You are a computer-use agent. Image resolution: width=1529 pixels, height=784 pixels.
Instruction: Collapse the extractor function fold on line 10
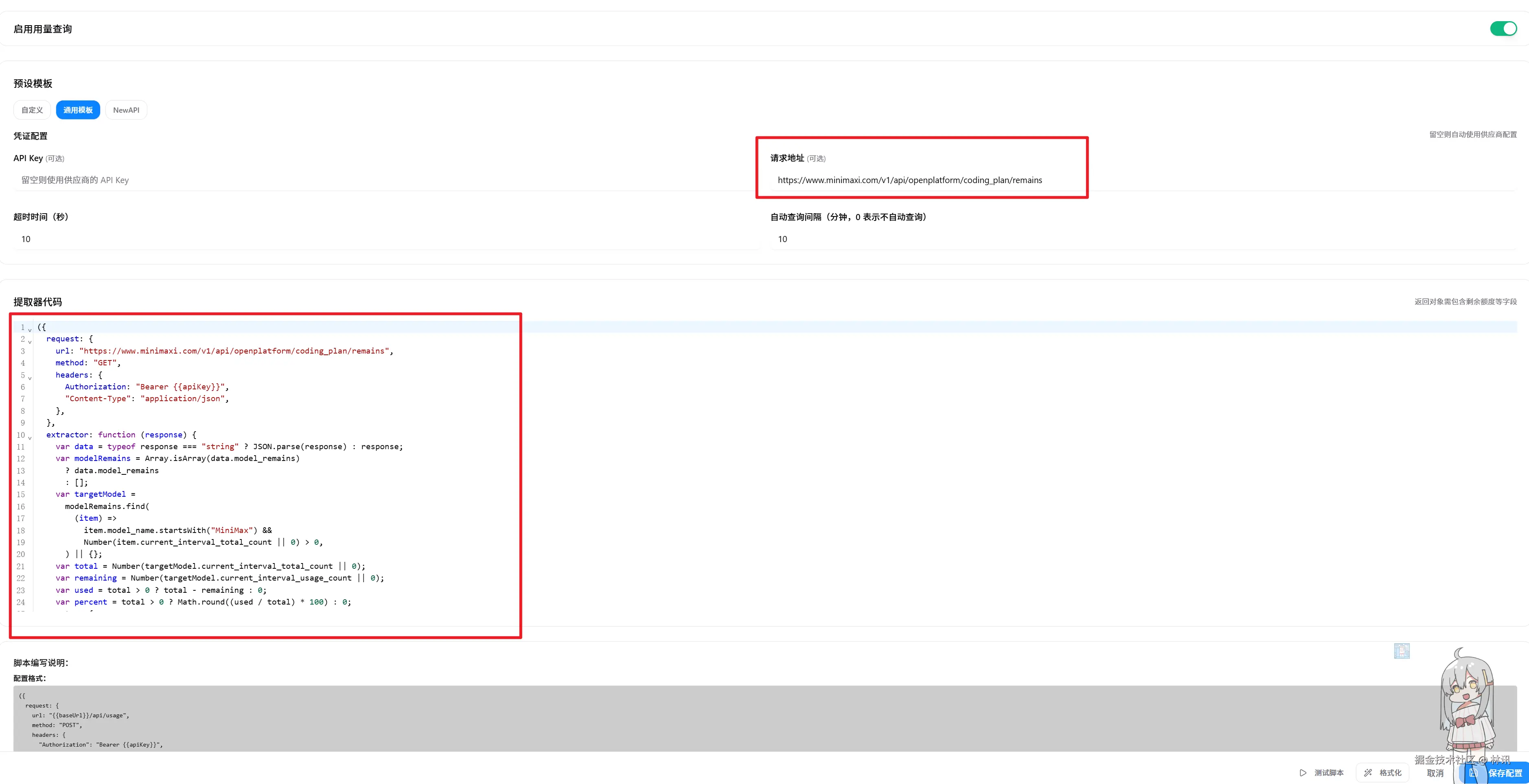[x=30, y=437]
